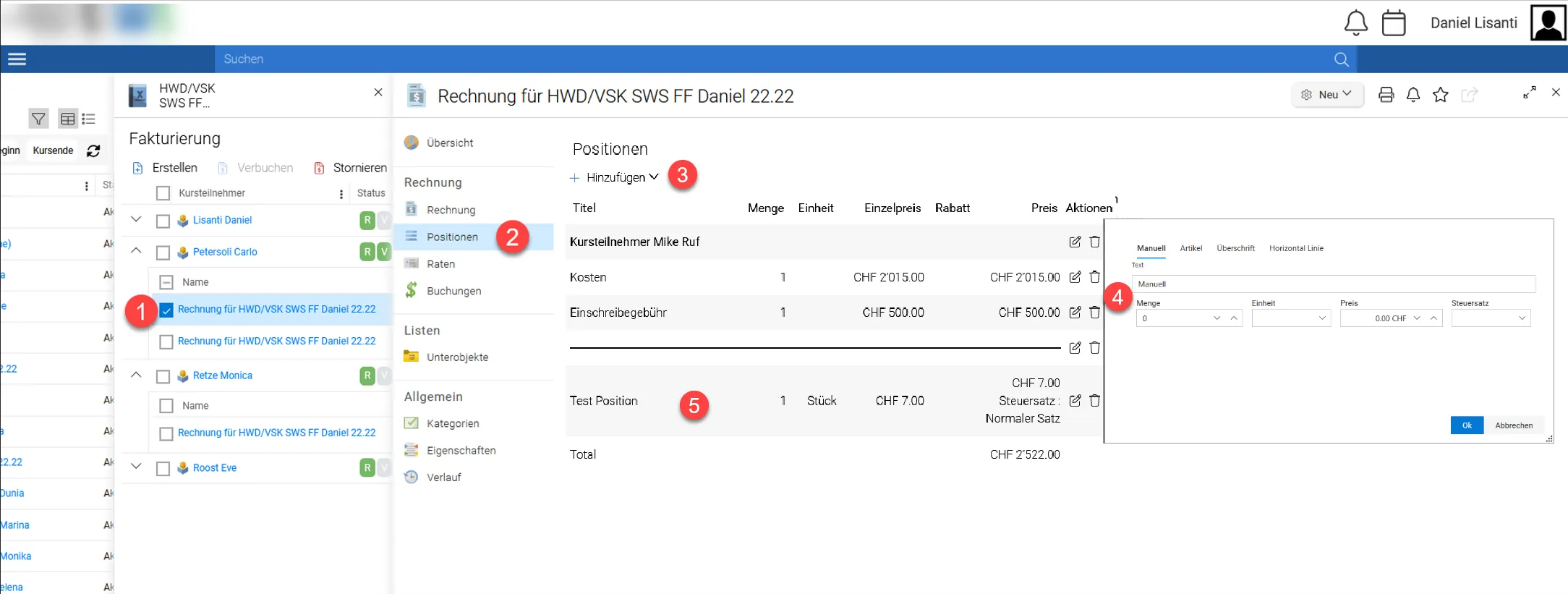Edit the Test Position row

click(x=1075, y=401)
